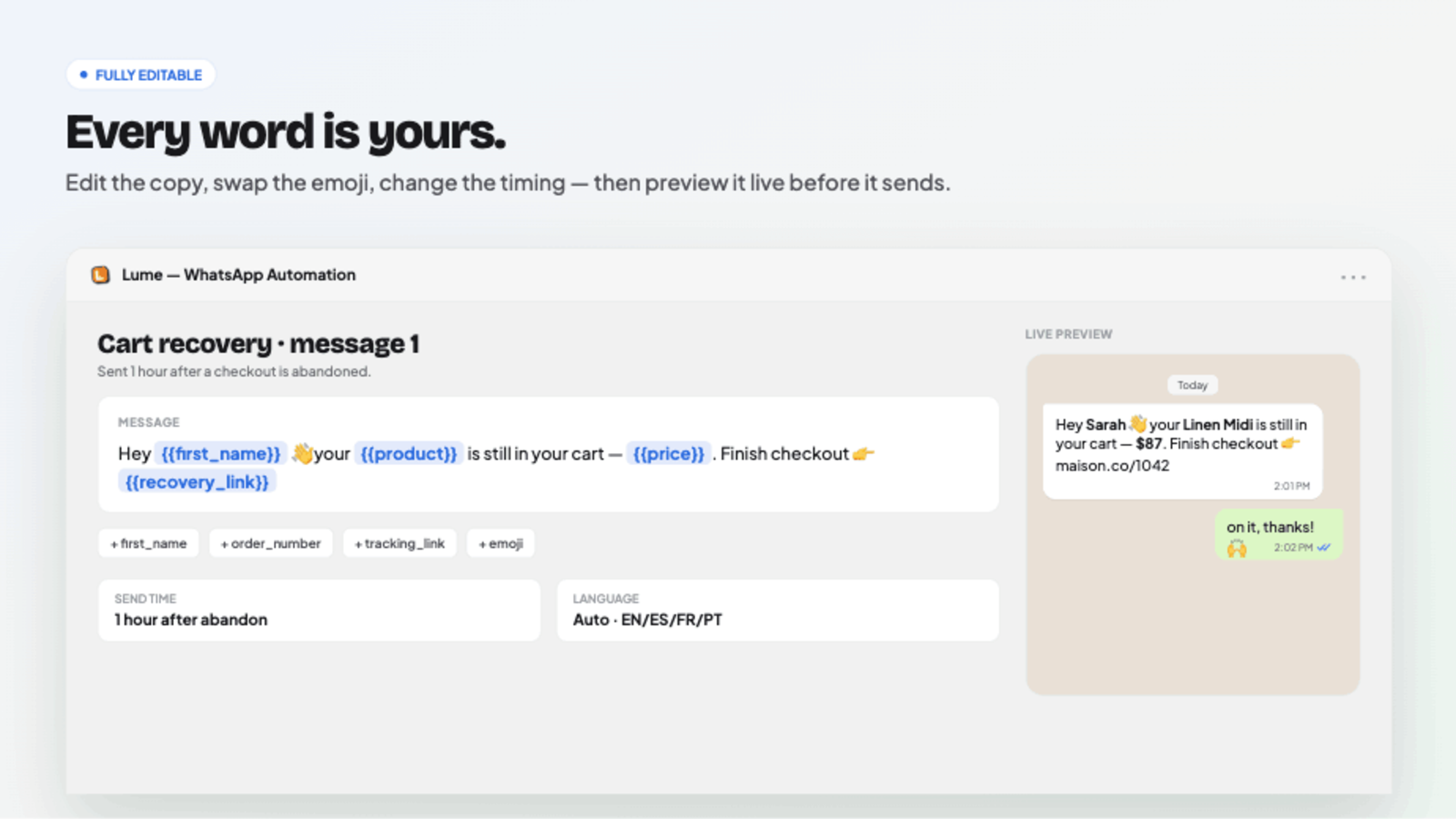Select the {{recovery_link}} token in the message
This screenshot has width=1456, height=819.
tap(197, 482)
